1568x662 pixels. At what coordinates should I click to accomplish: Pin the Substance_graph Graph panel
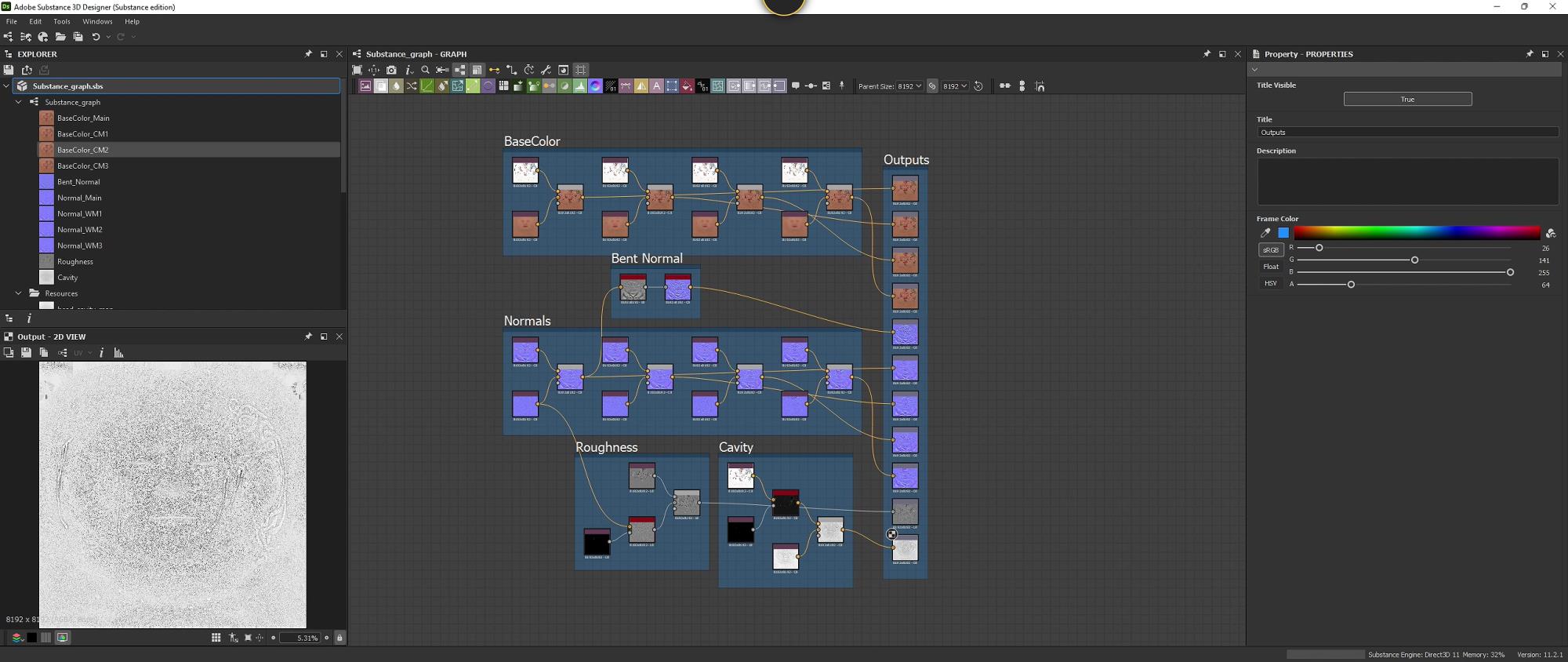pos(1207,54)
